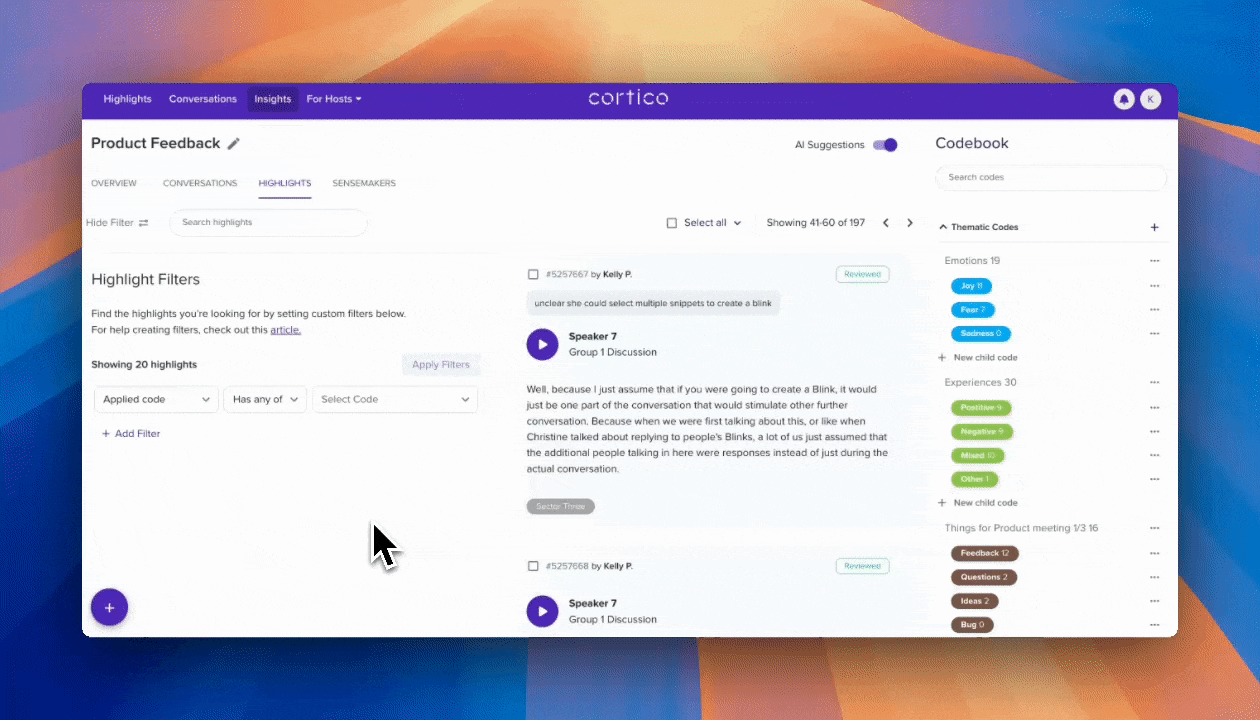Open Insights in top navigation
Viewport: 1260px width, 720px height.
tap(272, 99)
